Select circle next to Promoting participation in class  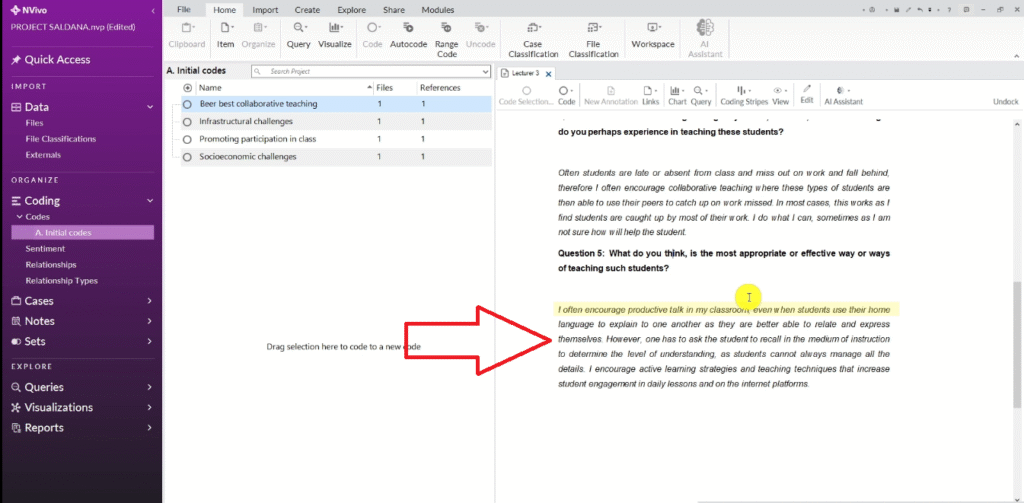tap(187, 139)
